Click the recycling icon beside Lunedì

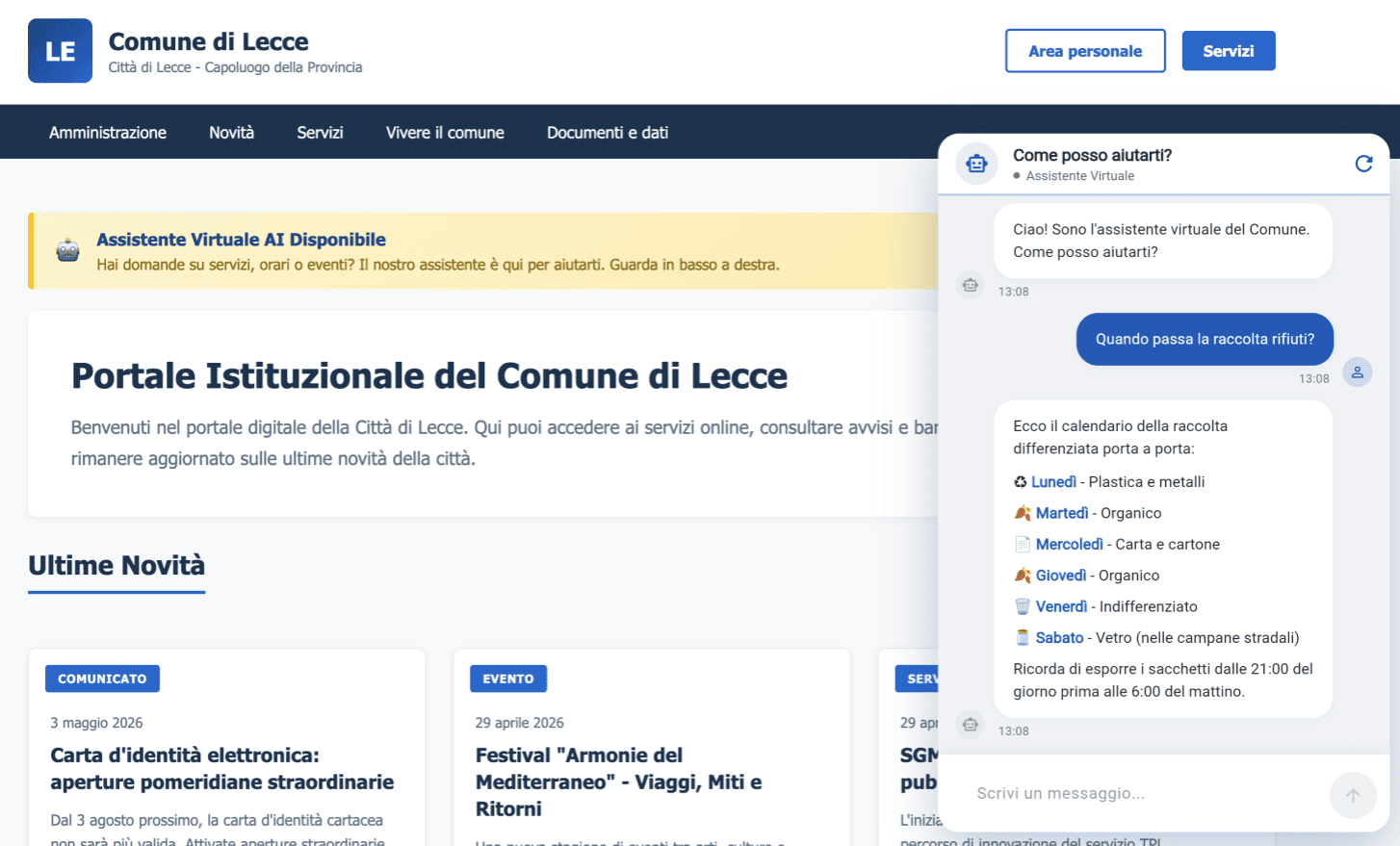pyautogui.click(x=1020, y=482)
